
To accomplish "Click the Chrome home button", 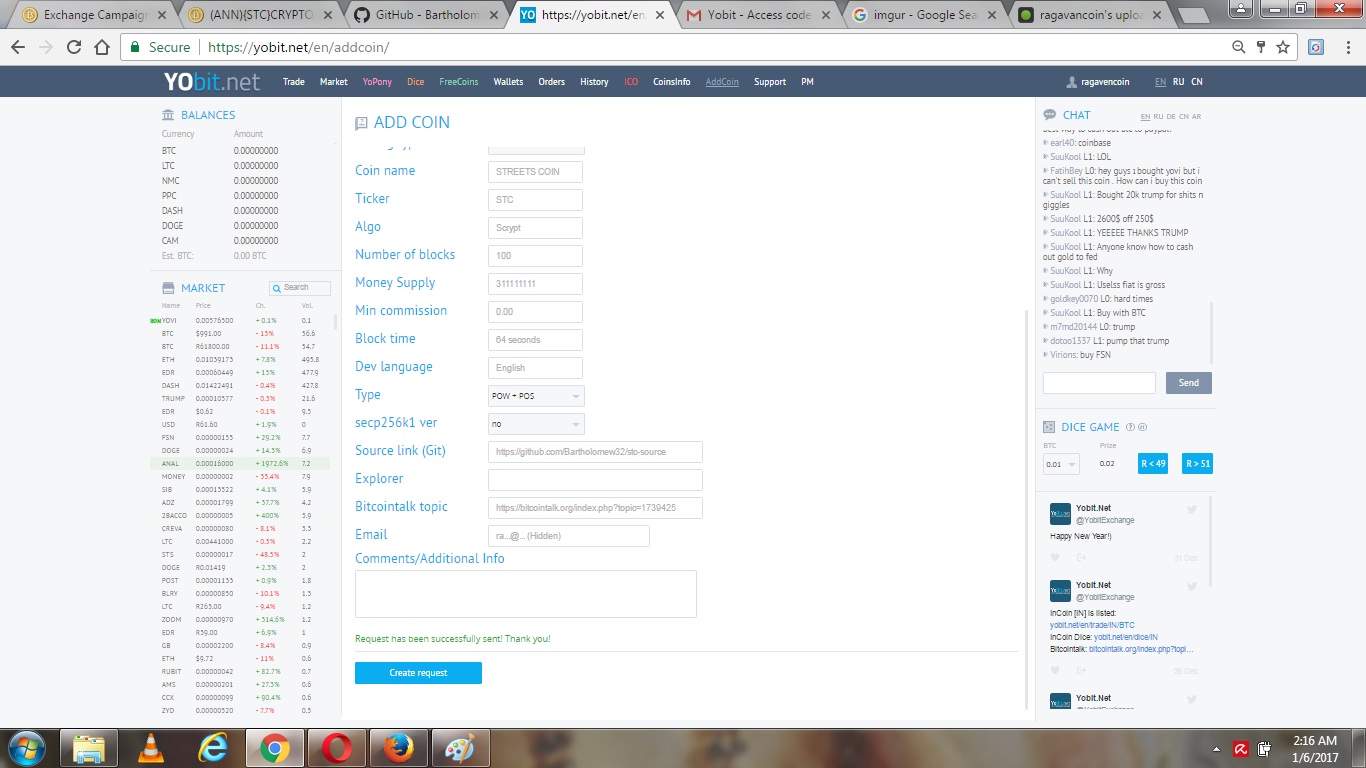I will 101,47.
